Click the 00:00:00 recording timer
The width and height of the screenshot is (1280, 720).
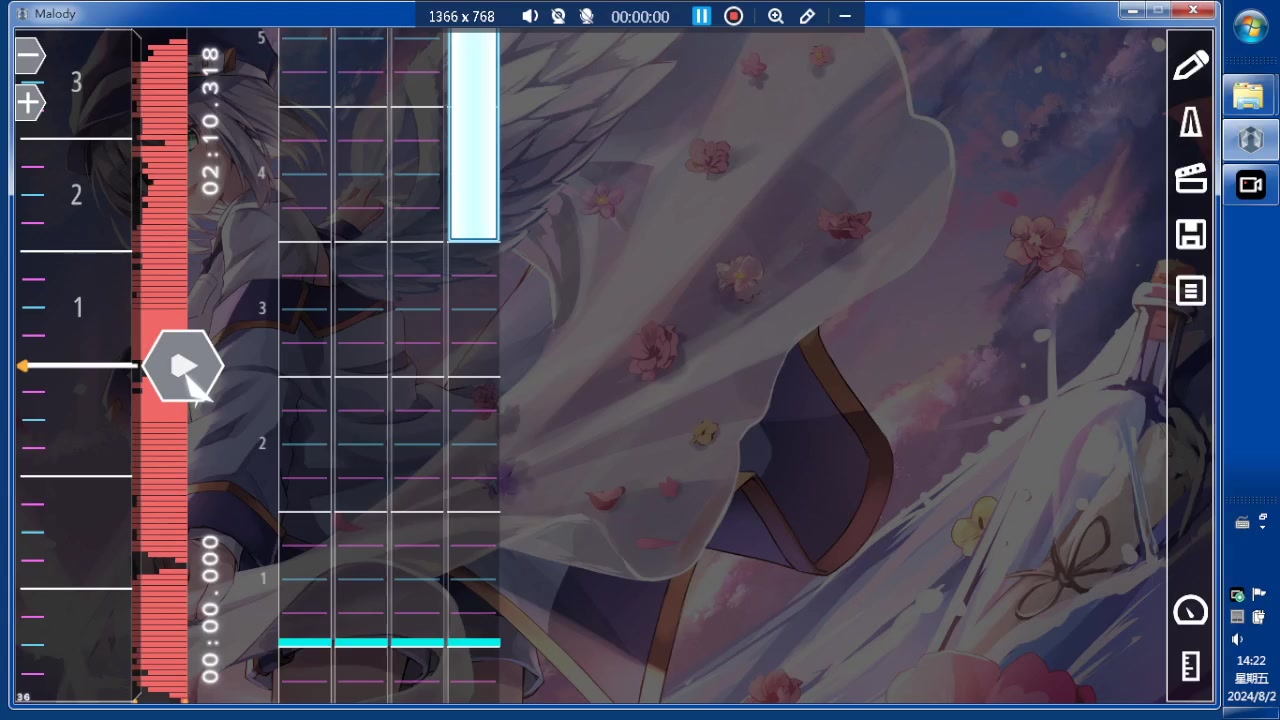[x=640, y=16]
